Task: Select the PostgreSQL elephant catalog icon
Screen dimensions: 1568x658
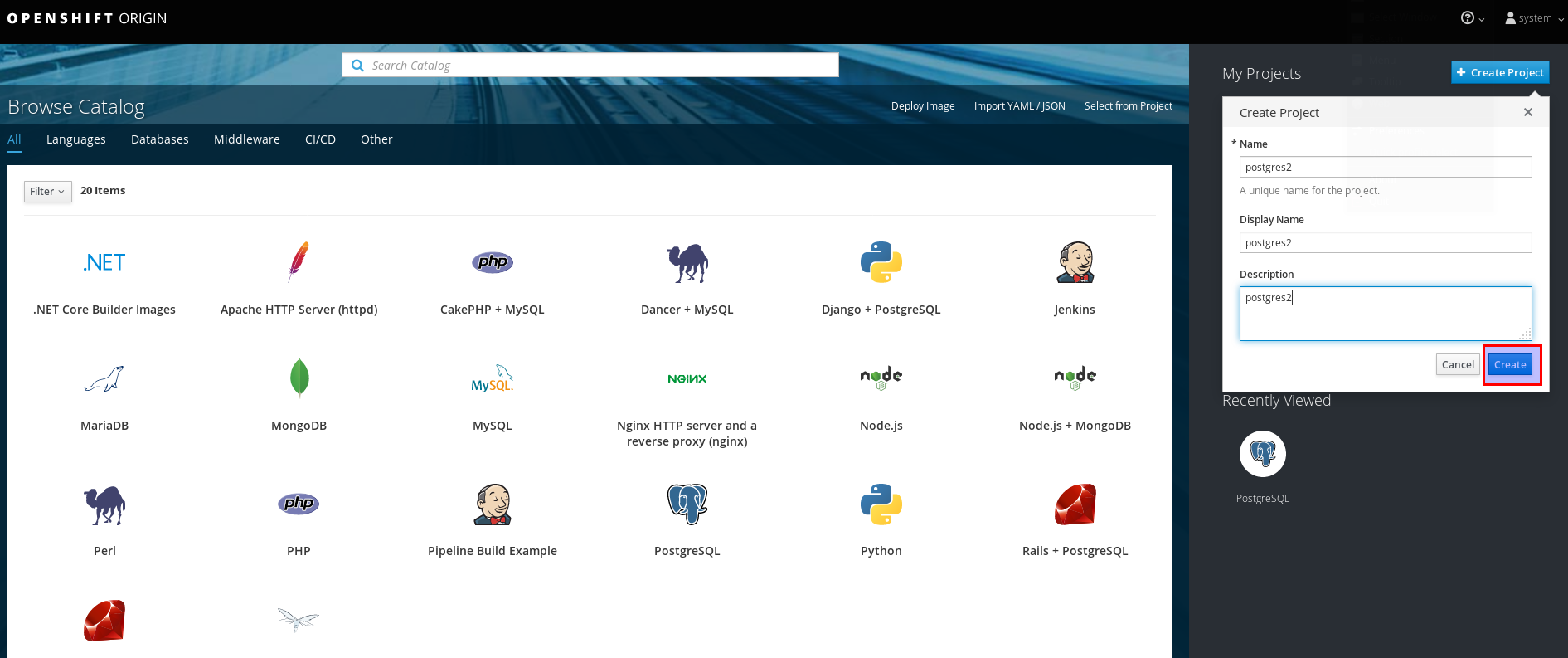Action: click(687, 504)
